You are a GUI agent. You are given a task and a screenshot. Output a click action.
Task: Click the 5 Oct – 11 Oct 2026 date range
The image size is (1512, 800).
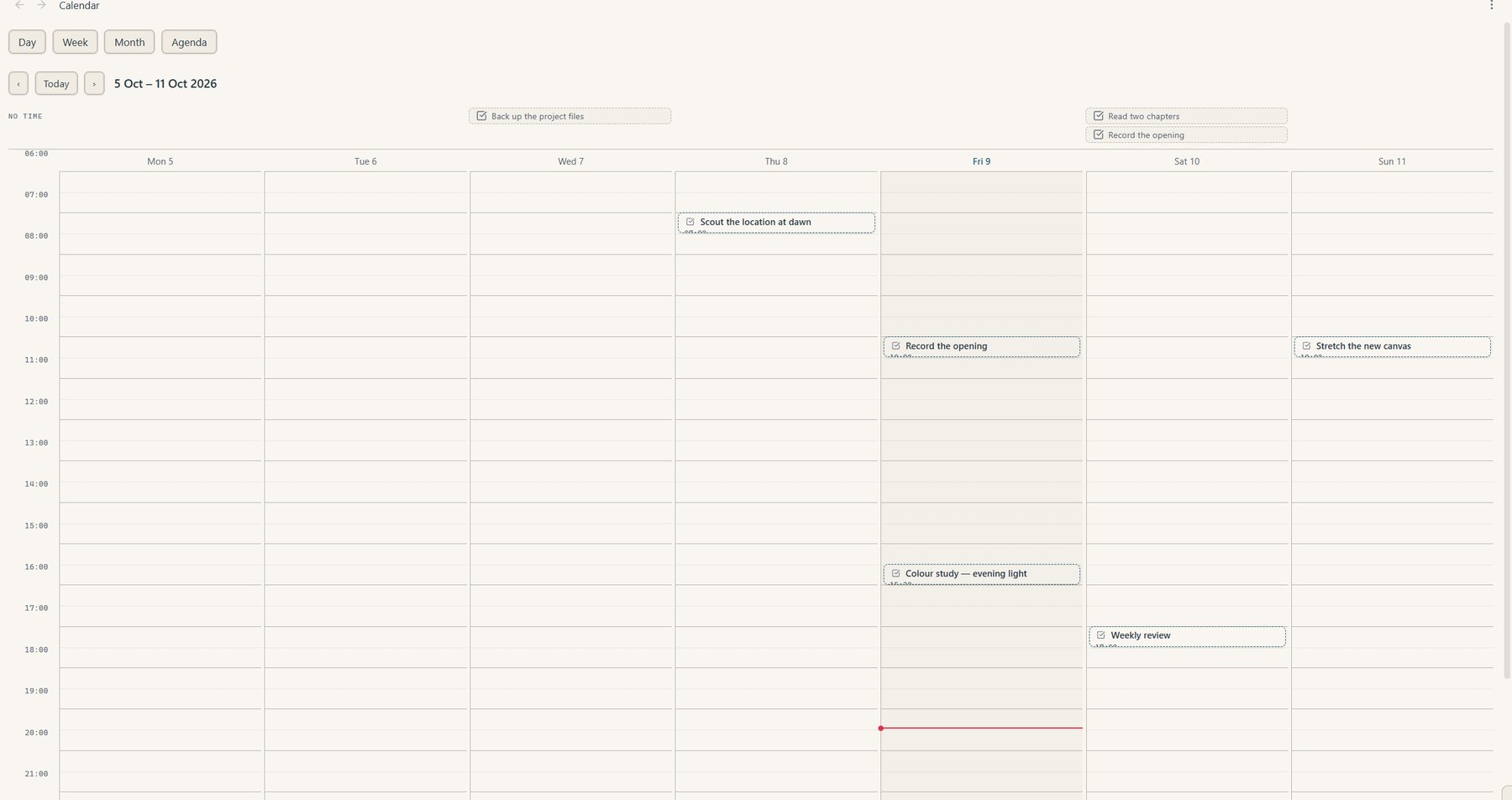[165, 83]
